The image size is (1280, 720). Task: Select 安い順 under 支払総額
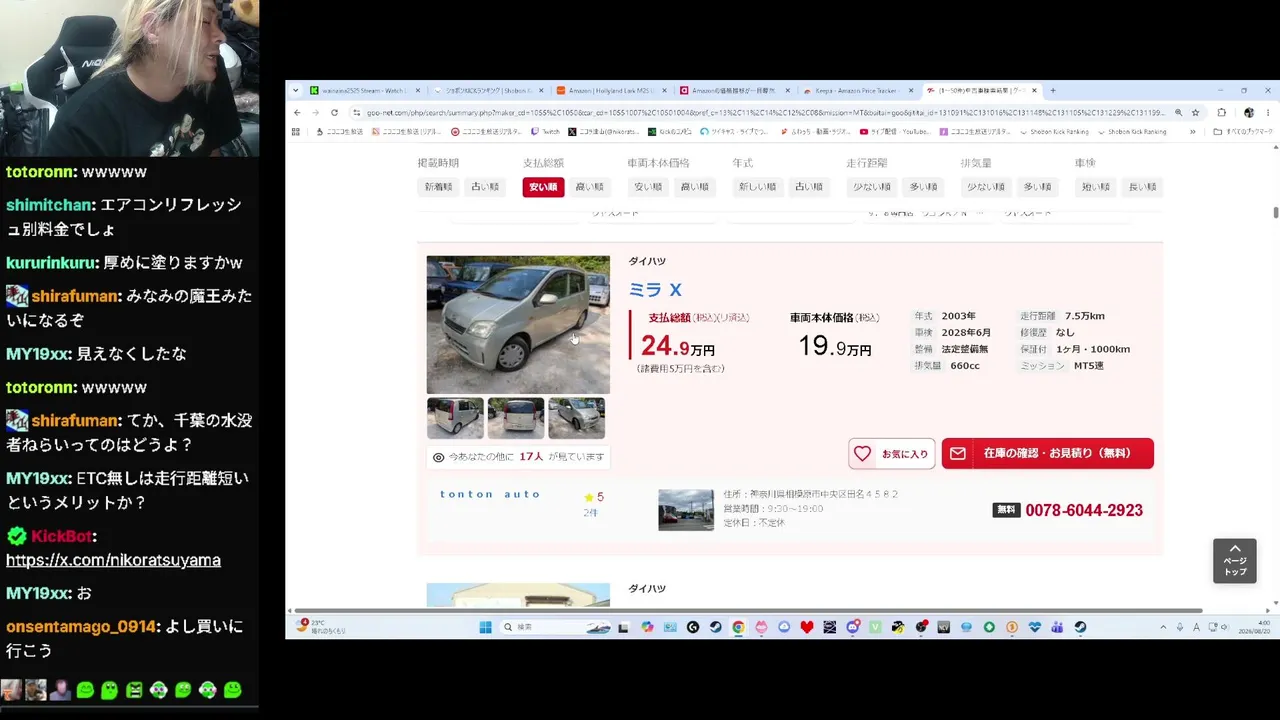543,187
